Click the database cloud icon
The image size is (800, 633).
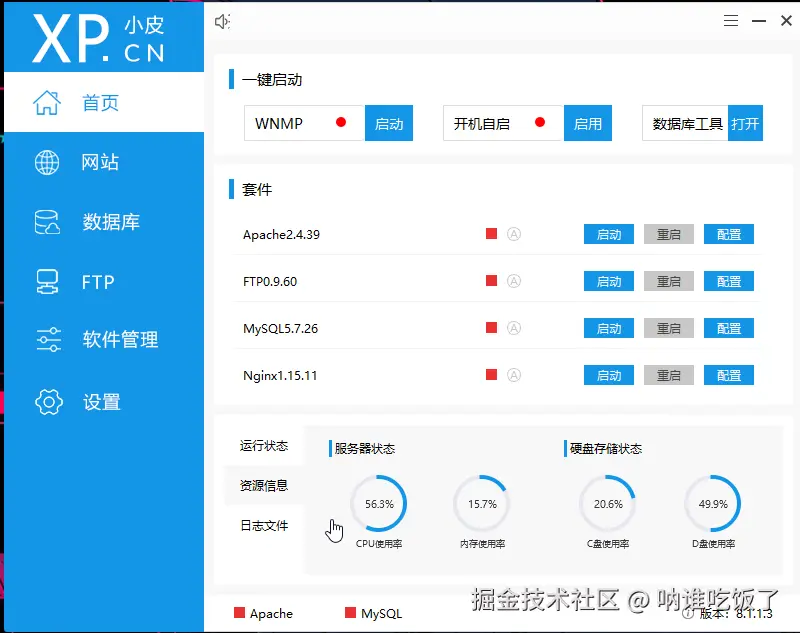pyautogui.click(x=47, y=222)
